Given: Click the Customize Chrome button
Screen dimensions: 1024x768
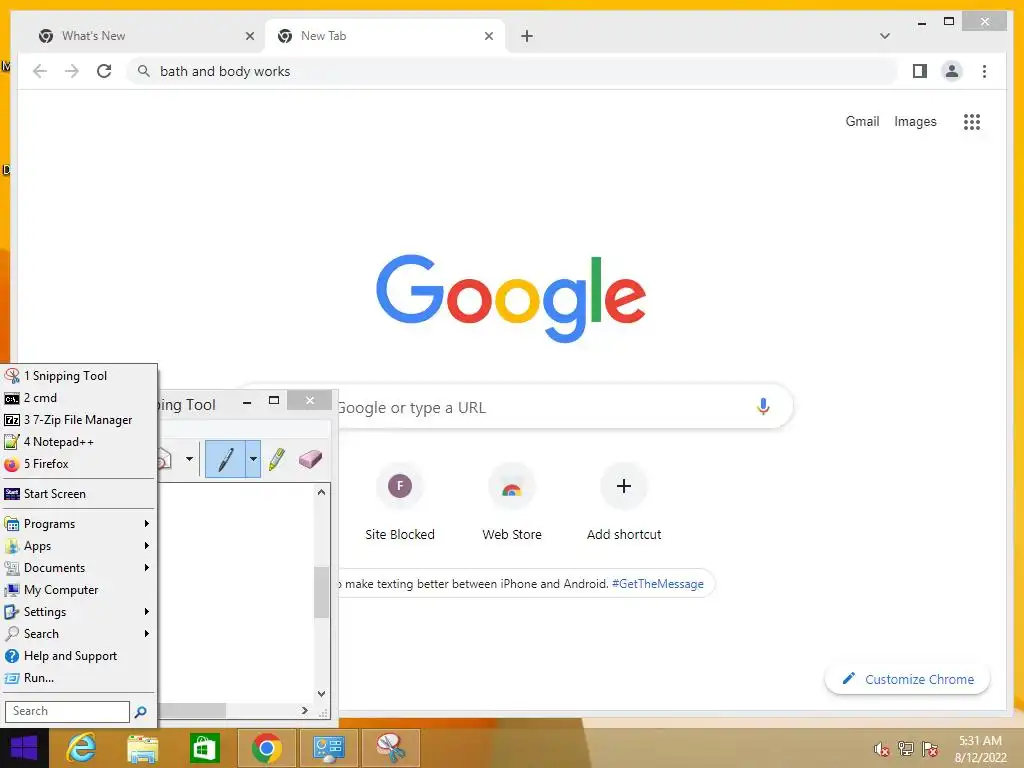Looking at the screenshot, I should click(907, 679).
